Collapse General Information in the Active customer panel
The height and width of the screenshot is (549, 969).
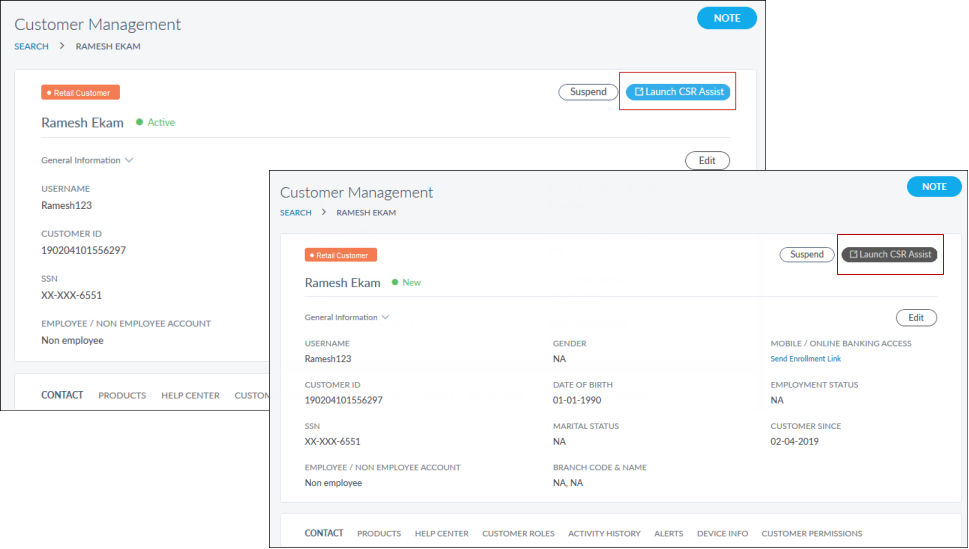click(86, 160)
